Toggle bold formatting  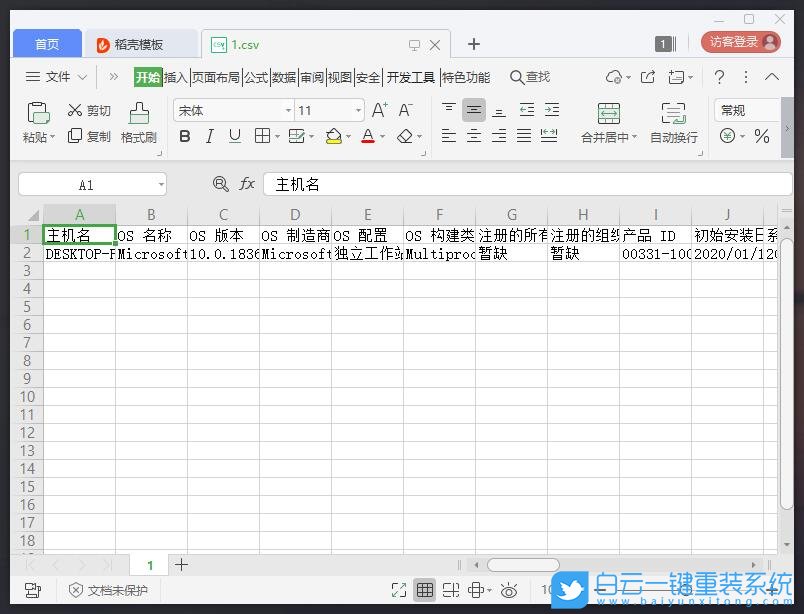coord(184,136)
